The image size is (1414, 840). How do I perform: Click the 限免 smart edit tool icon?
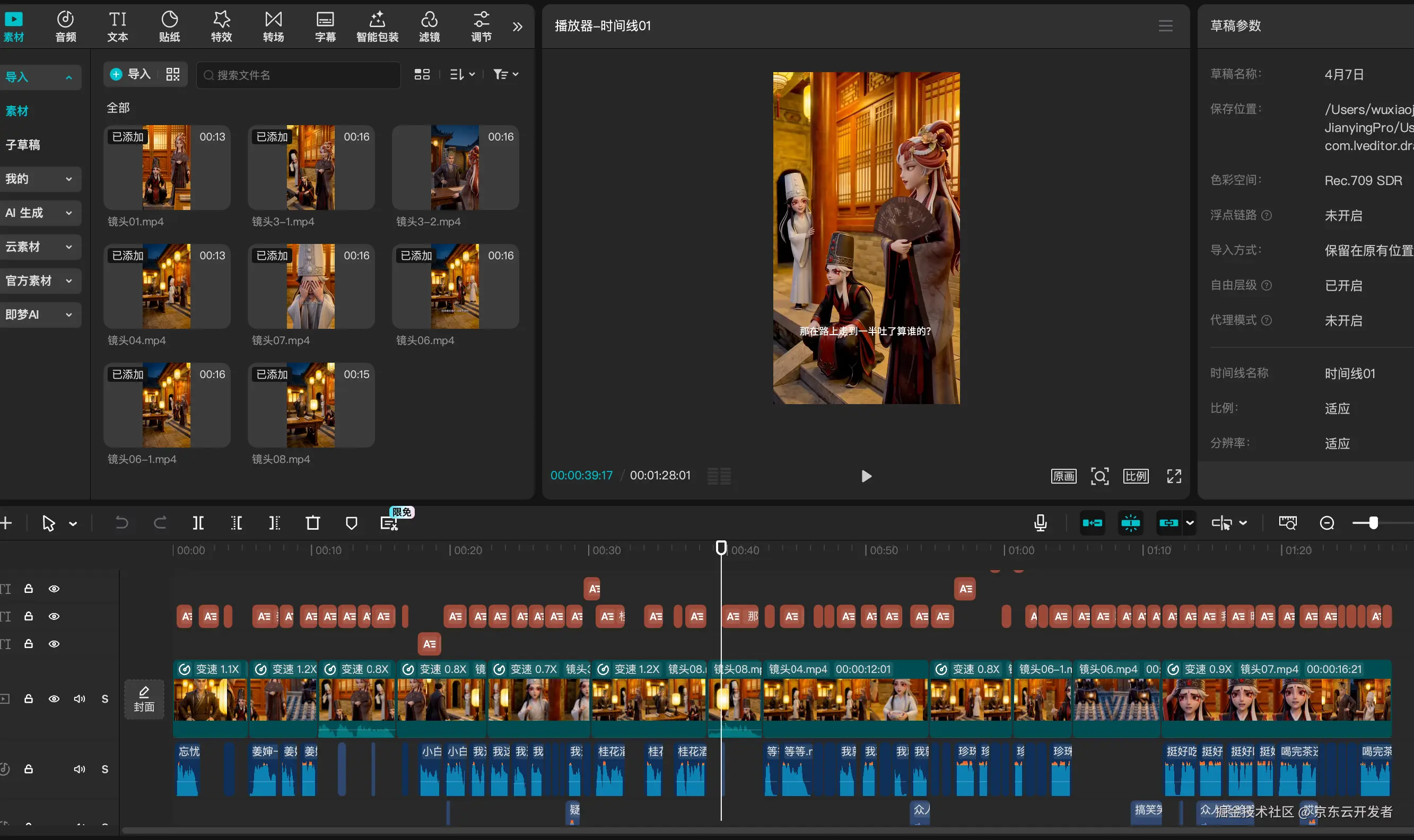click(389, 522)
